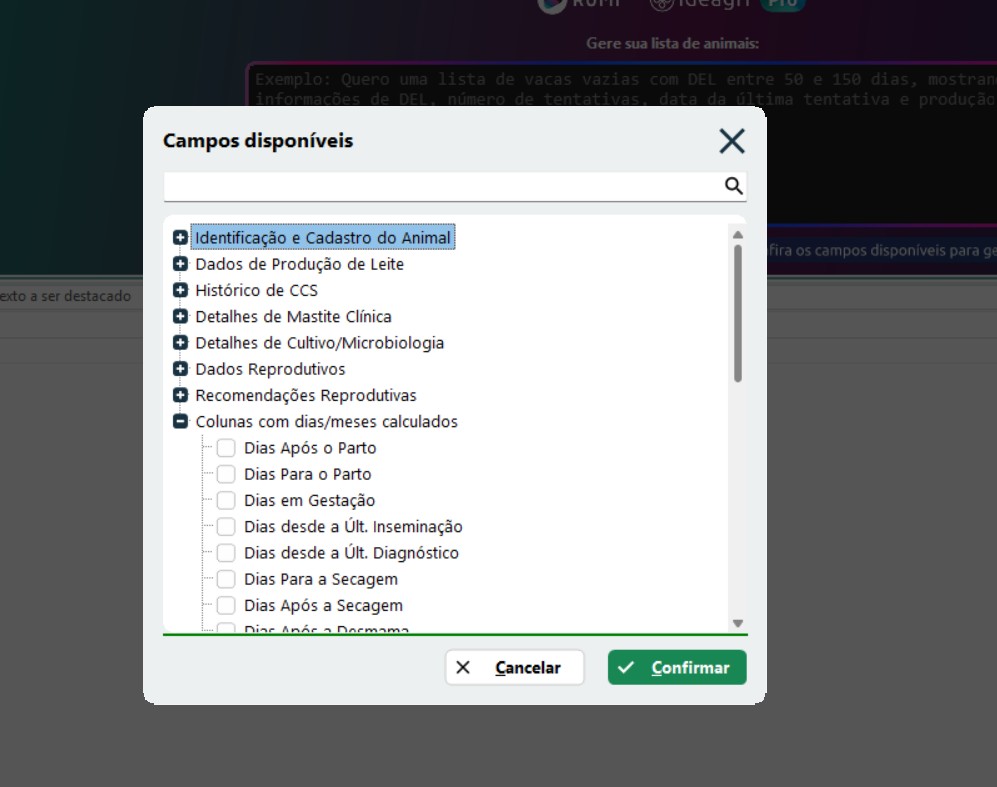Viewport: 997px width, 787px height.
Task: Expand Identificação e Cadastro do Animal
Action: point(180,238)
